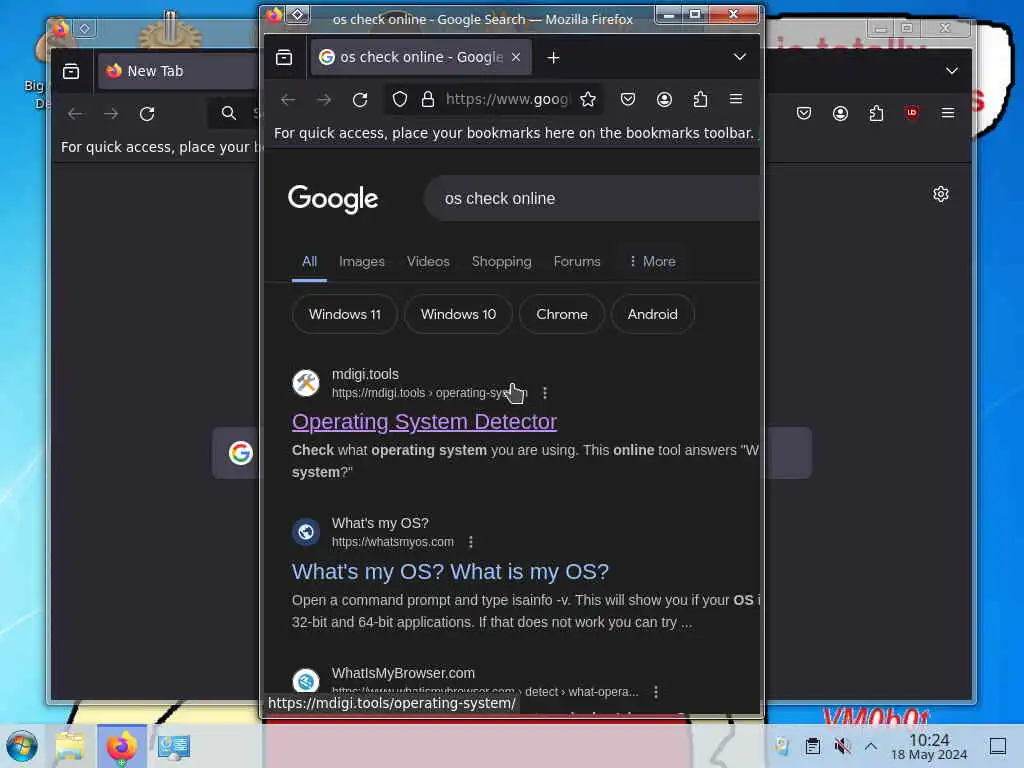Click the search magnifier in back window URL bar
Image resolution: width=1024 pixels, height=768 pixels.
coord(229,114)
